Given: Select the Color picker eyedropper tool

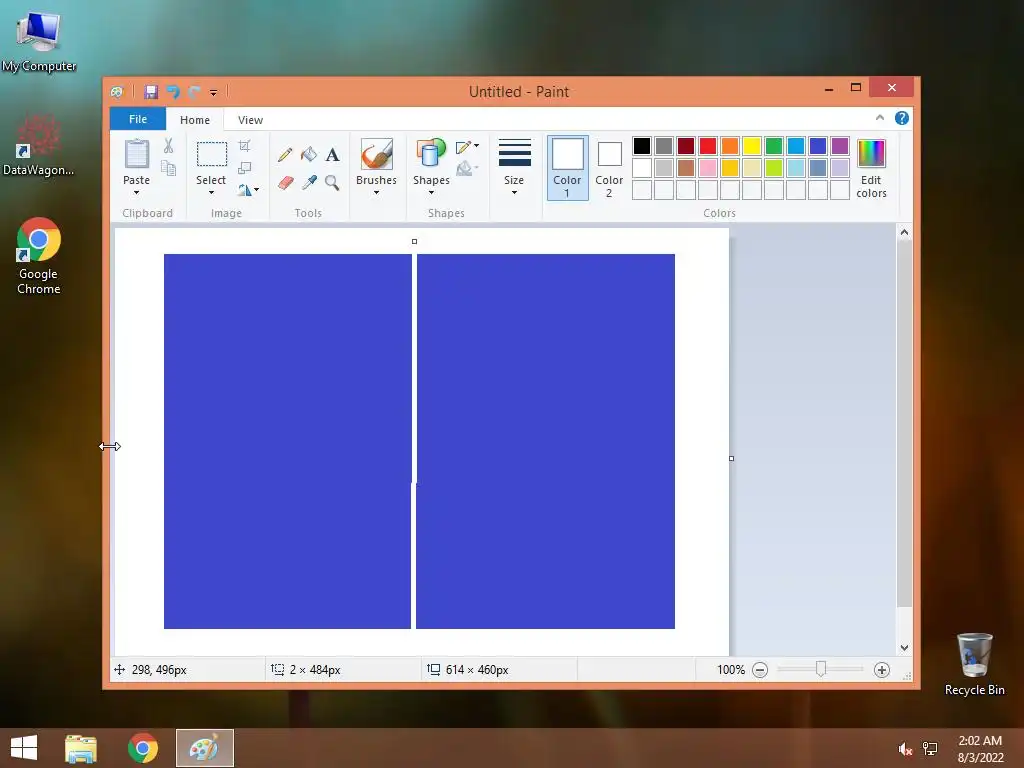Looking at the screenshot, I should 309,182.
